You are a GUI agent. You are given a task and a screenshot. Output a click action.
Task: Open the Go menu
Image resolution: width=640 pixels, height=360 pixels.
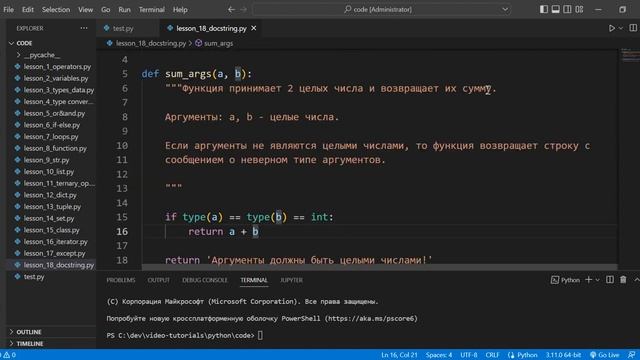coord(106,9)
